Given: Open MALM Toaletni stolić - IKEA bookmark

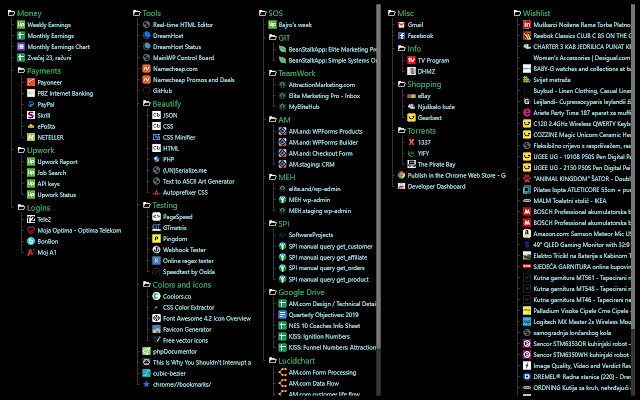Looking at the screenshot, I should (570, 201).
